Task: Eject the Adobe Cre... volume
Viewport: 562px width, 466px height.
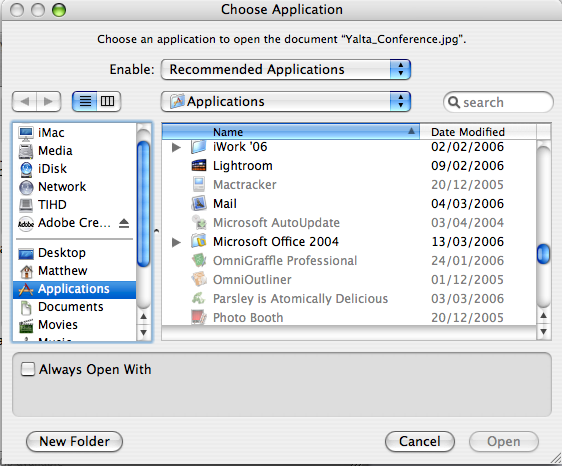Action: coord(124,223)
